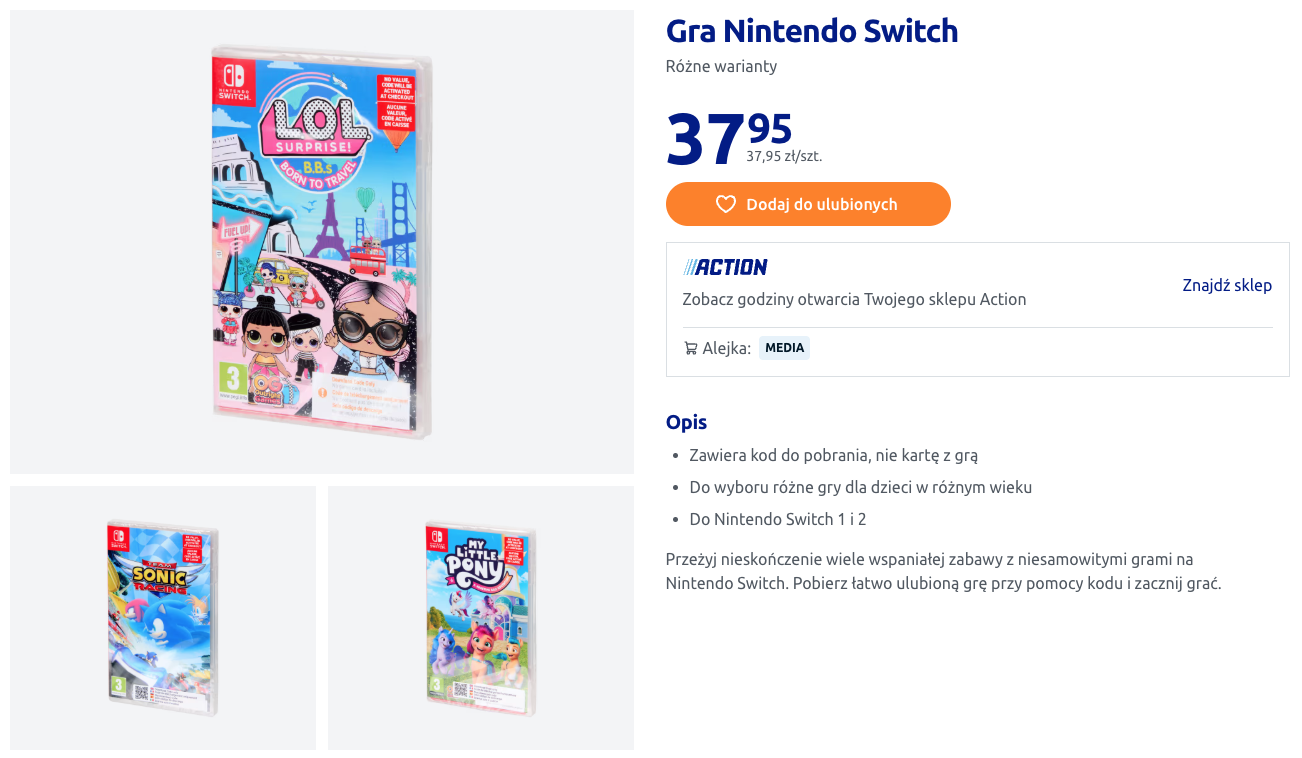Click the Nintendo Switch logo on the L.O.L. cover
Image resolution: width=1302 pixels, height=758 pixels.
point(233,82)
